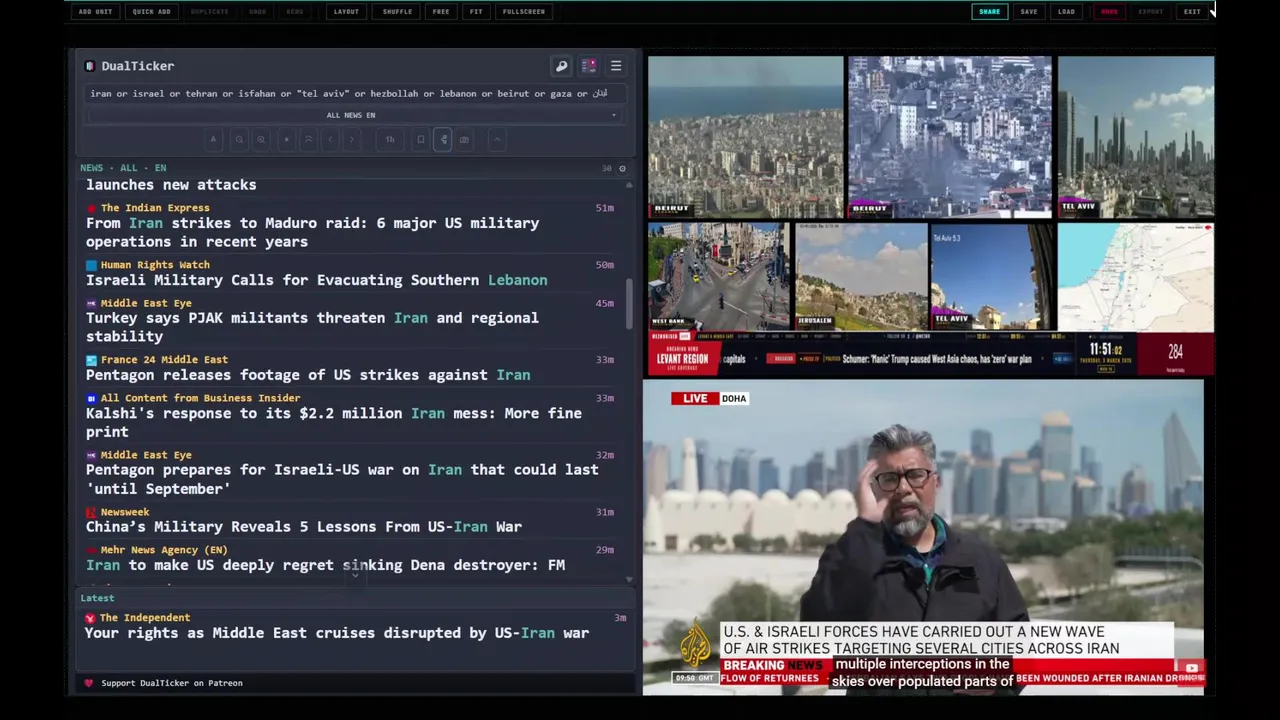Open the regional map thumbnail
The height and width of the screenshot is (720, 1280).
pos(1136,277)
